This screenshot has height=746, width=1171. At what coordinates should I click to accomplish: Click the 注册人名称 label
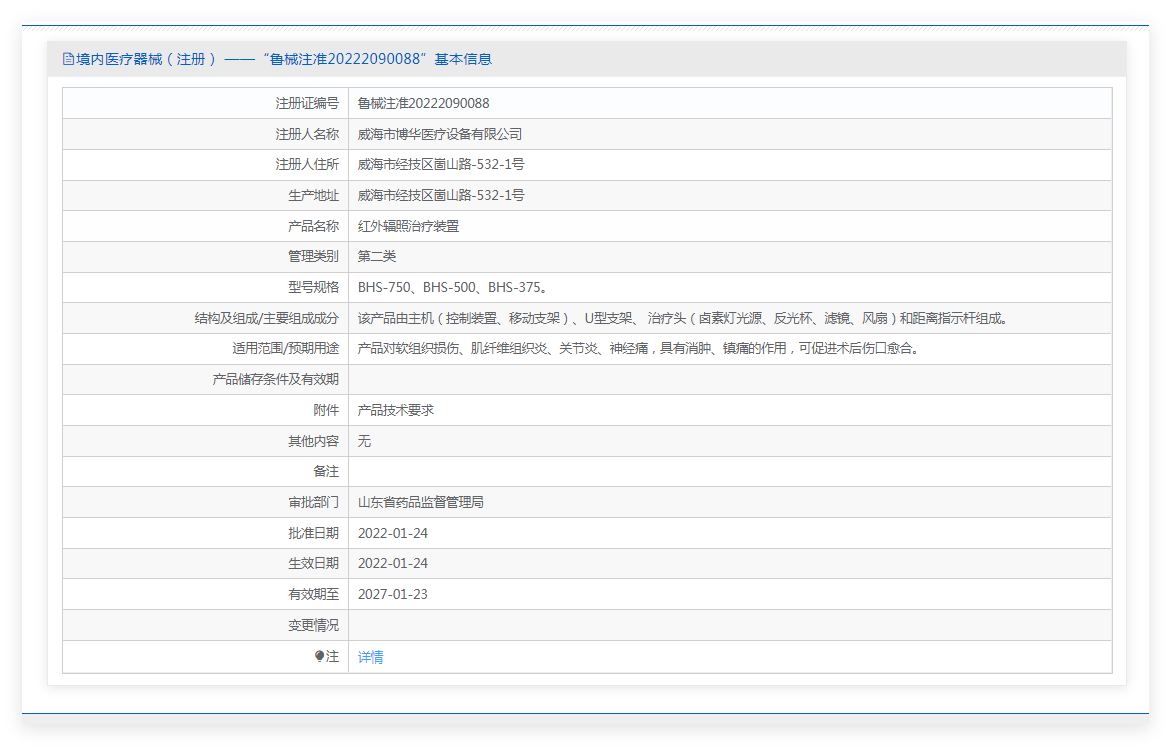tap(307, 134)
